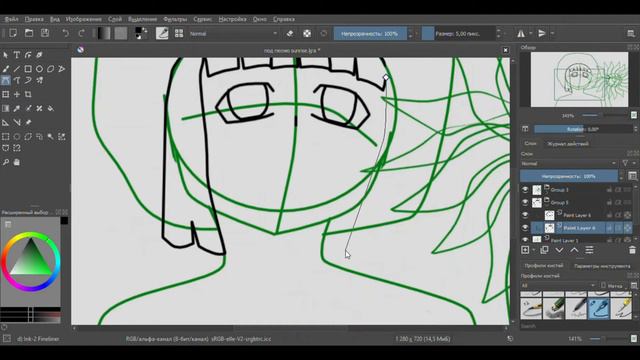Select the shape selection arrow tool
The image size is (640, 360).
[x=6, y=55]
